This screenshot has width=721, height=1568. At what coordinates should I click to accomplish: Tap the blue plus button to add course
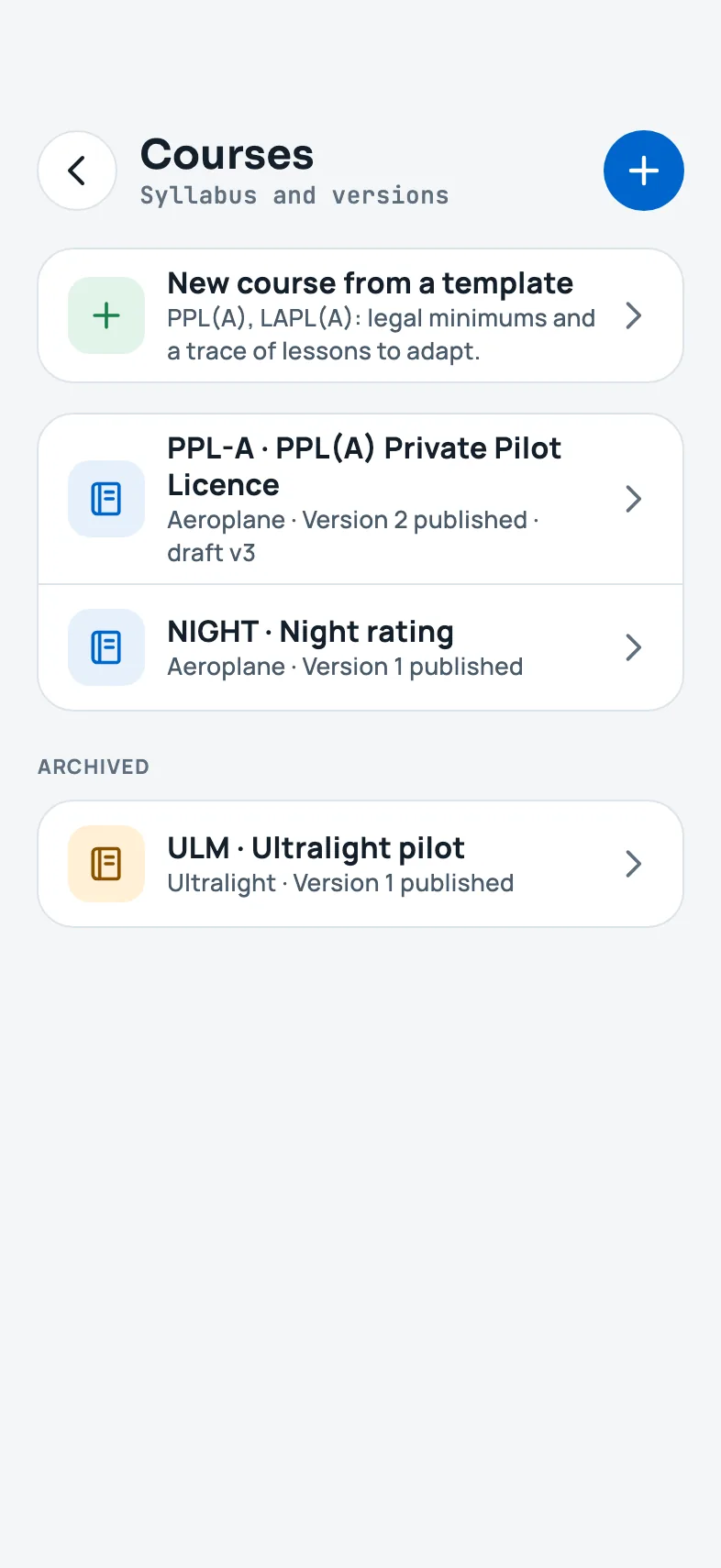click(x=644, y=171)
